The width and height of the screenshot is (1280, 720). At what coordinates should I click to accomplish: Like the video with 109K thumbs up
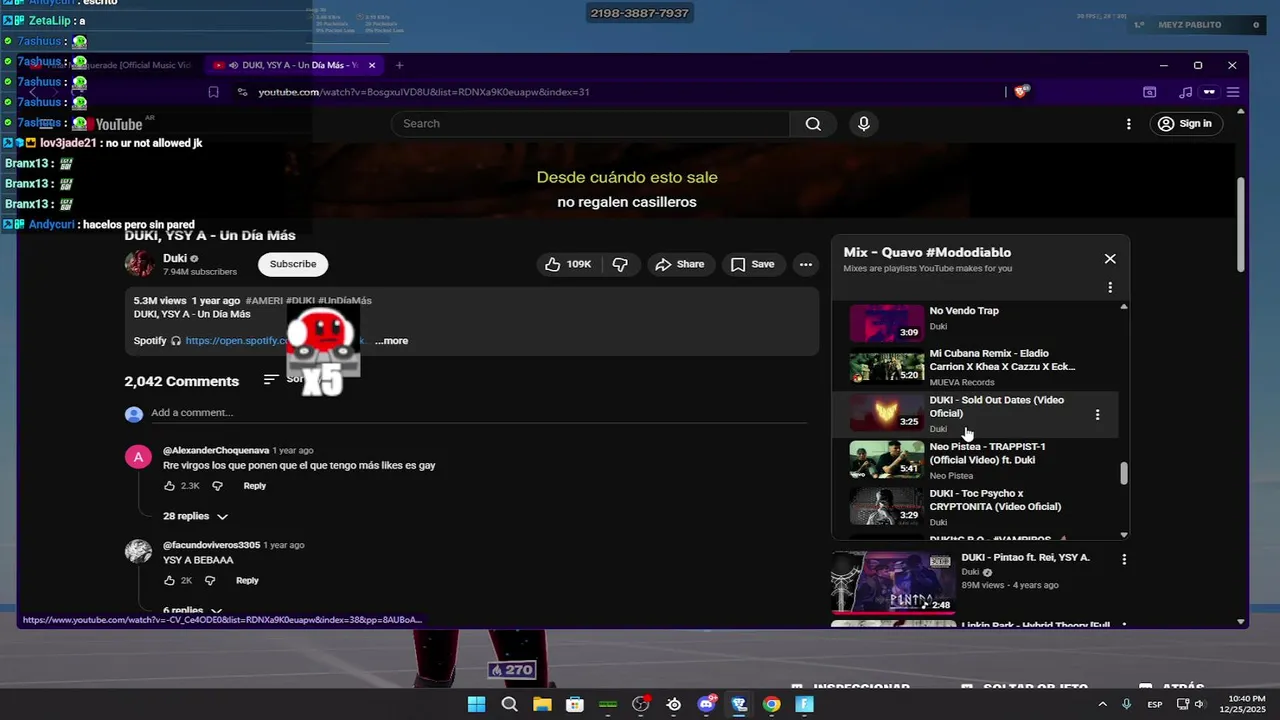click(567, 264)
